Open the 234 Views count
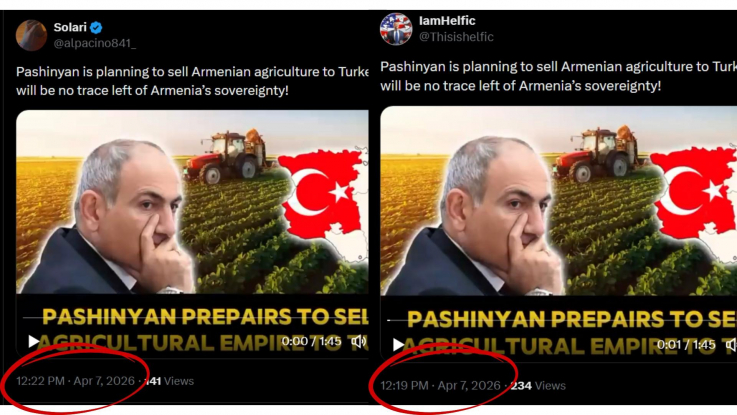Screen dimensions: 737x415 (x=538, y=386)
